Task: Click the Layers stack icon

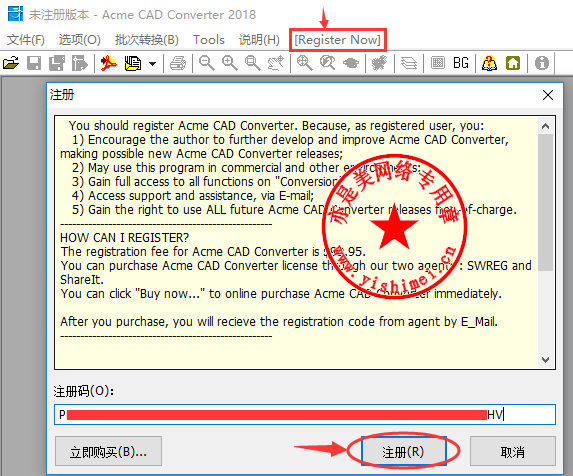Action: point(409,63)
